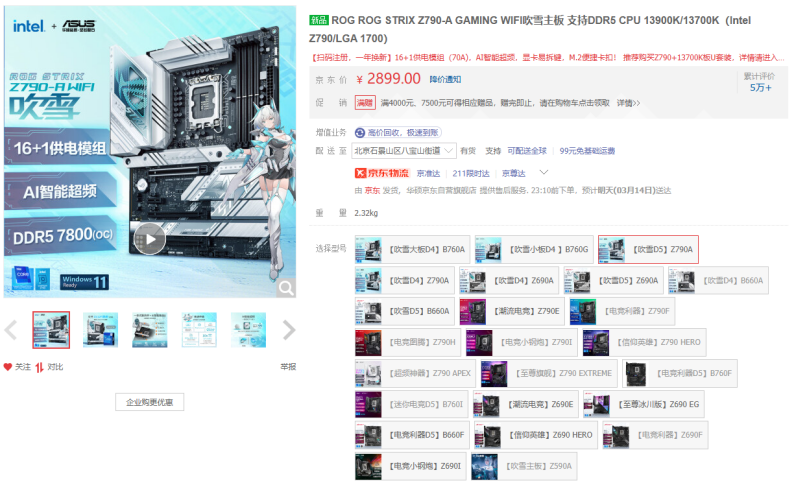Select model 【吹雪D4】Z690A
Image resolution: width=794 pixels, height=484 pixels.
(x=509, y=280)
